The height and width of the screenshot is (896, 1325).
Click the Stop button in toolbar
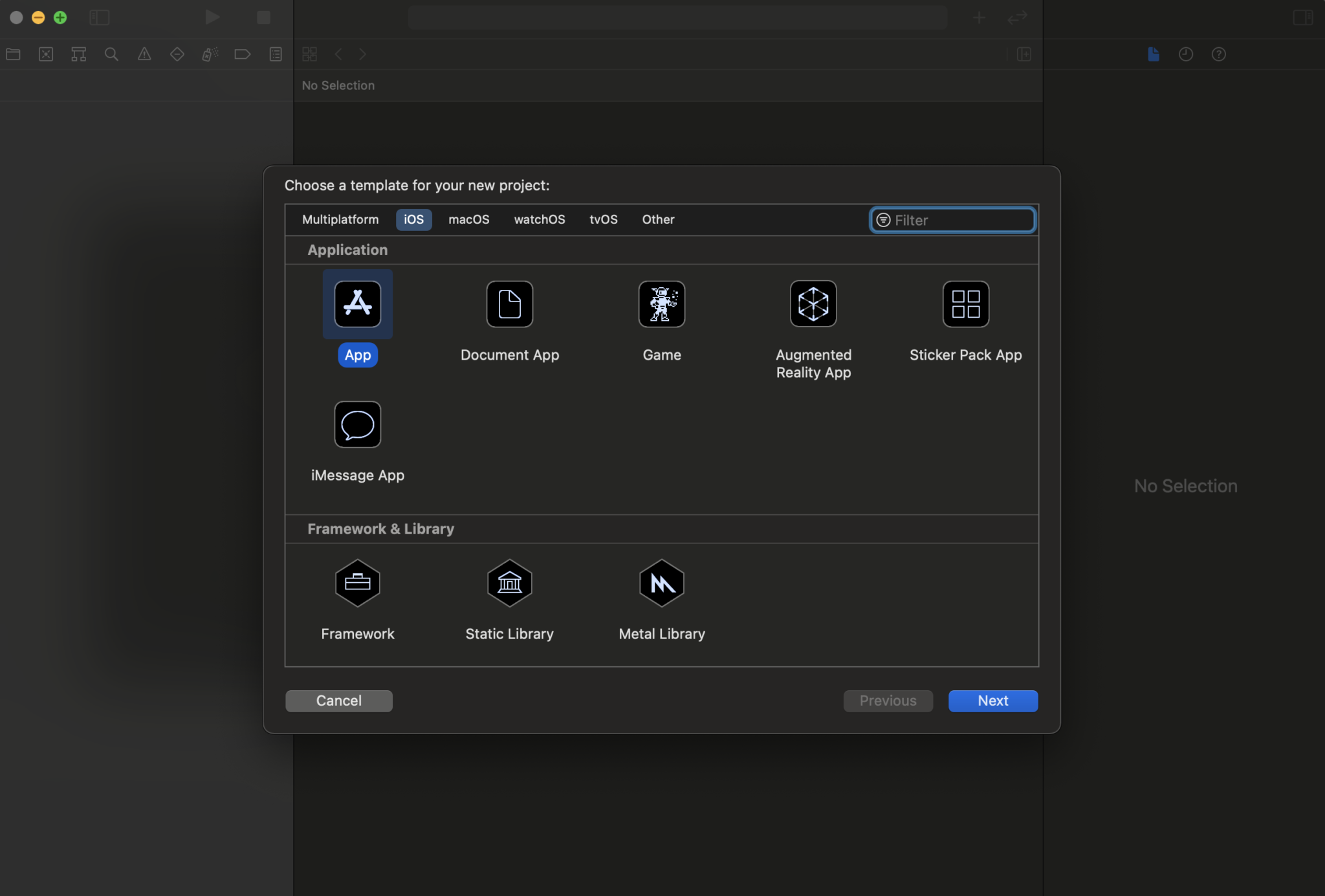(x=263, y=17)
